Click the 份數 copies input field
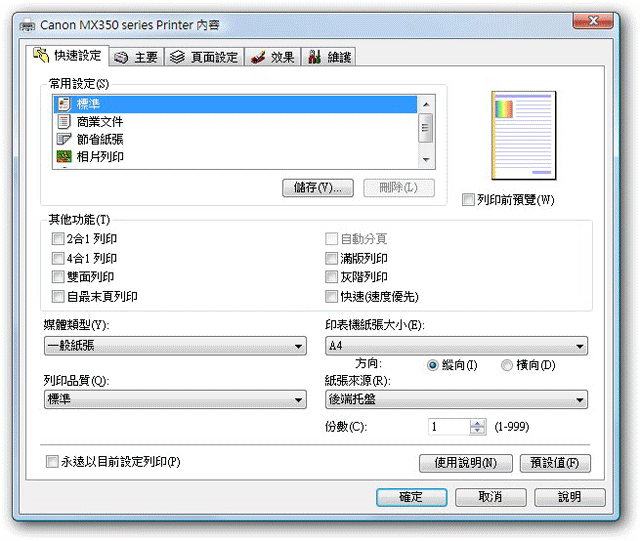The height and width of the screenshot is (541, 640). point(449,427)
